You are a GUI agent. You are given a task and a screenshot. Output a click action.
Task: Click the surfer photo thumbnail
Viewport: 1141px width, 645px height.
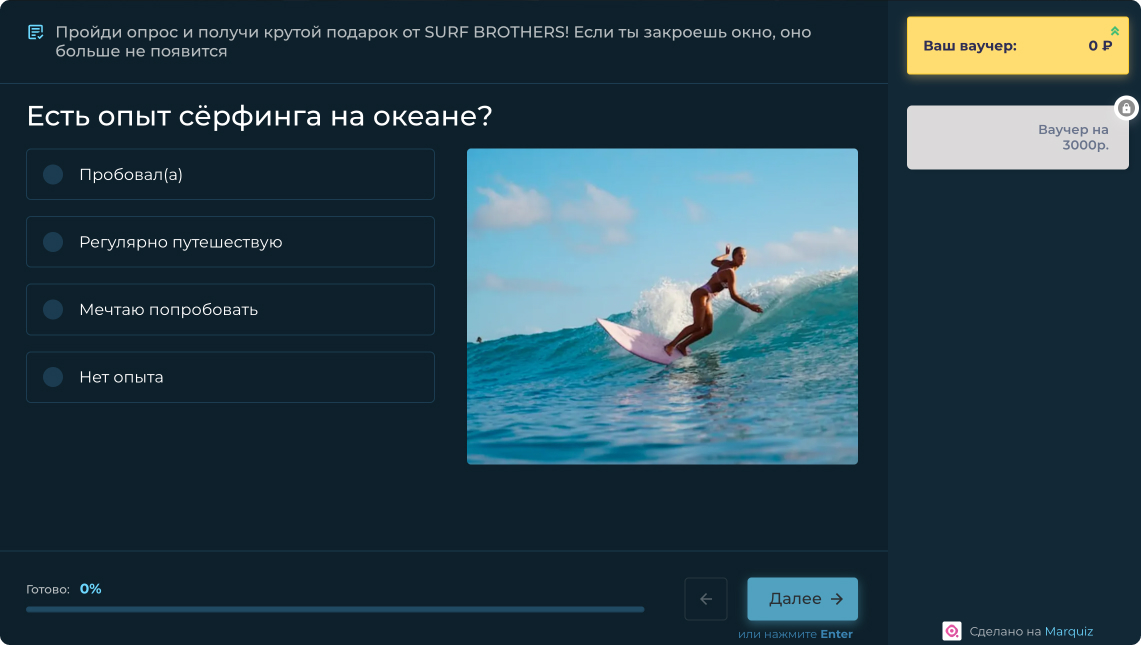point(662,306)
